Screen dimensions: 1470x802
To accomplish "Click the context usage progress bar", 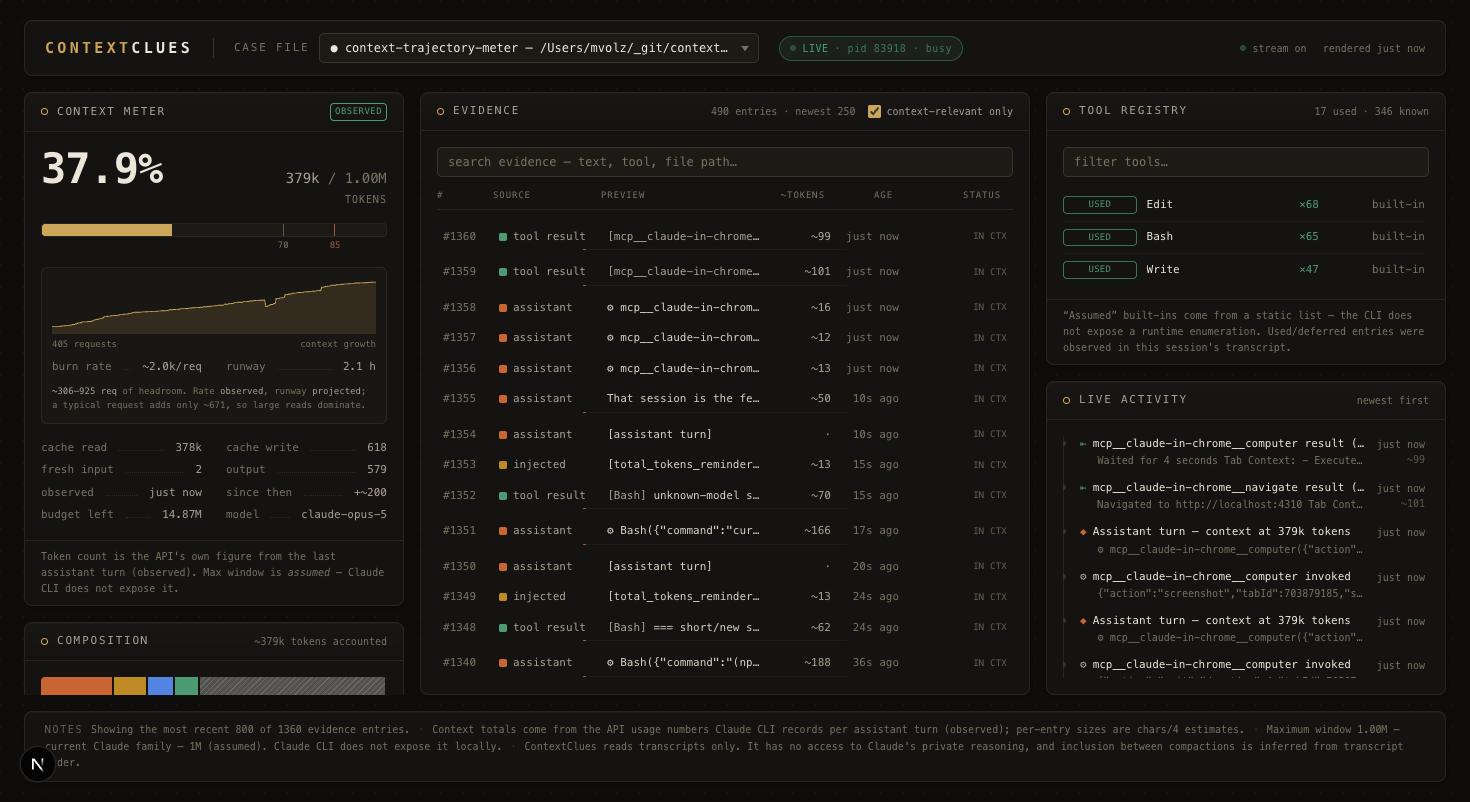I will point(214,230).
